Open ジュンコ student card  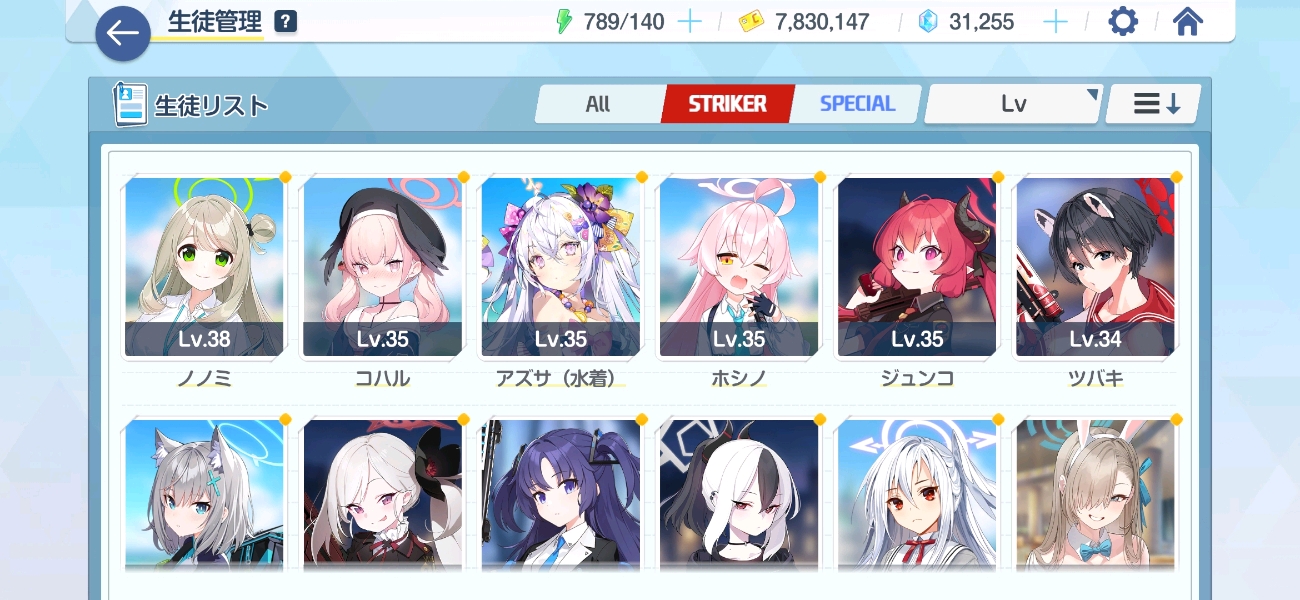917,267
